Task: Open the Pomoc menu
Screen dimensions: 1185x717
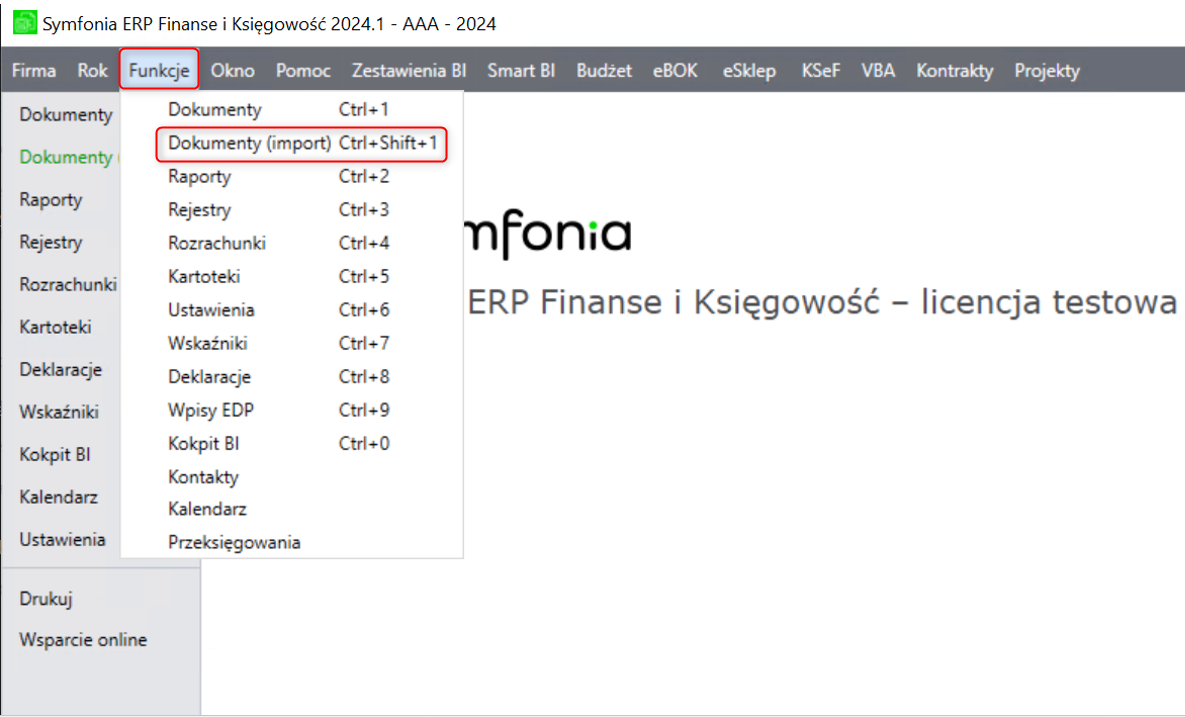Action: click(303, 70)
